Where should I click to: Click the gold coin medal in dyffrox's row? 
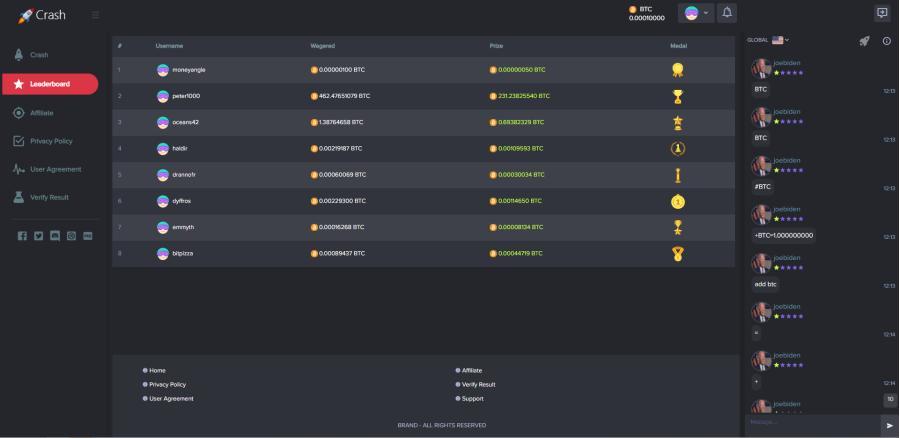[678, 201]
